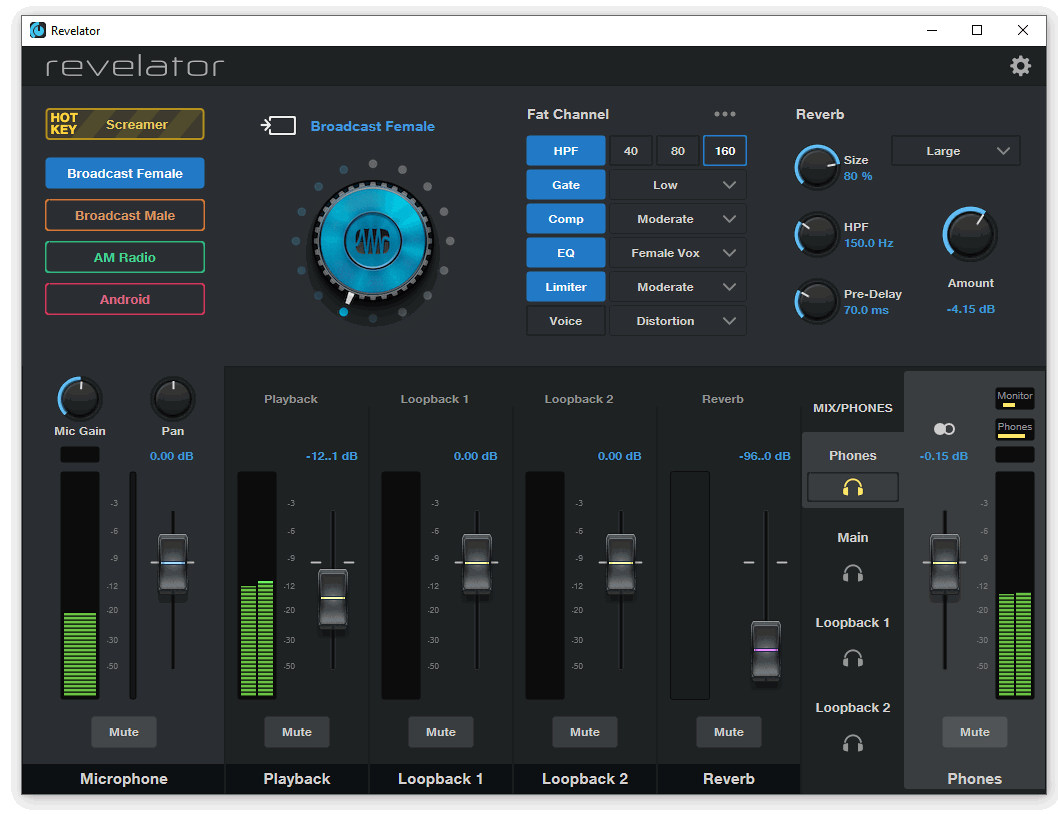Click the Reverb Amount knob
Screen dimensions: 1058x814
point(970,234)
